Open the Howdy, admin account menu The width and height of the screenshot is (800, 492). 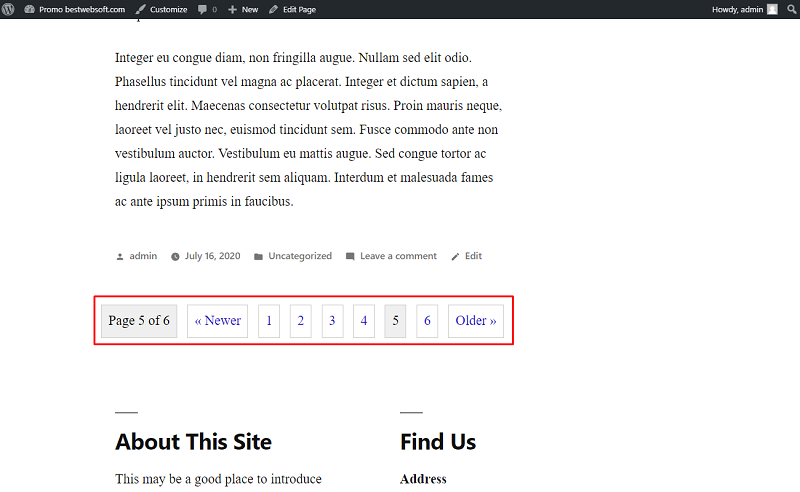pyautogui.click(x=744, y=9)
